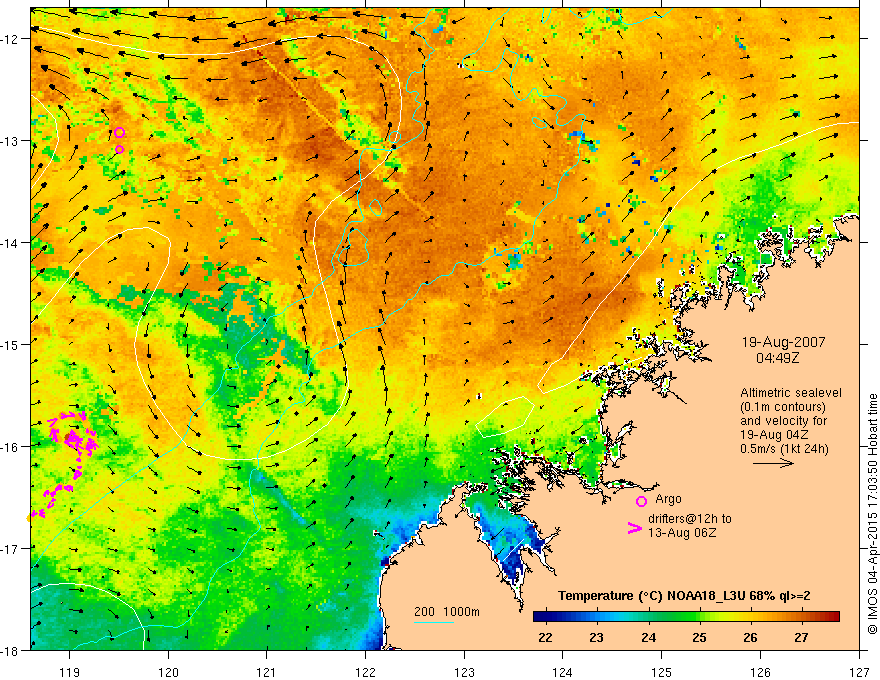Viewport: 880px width, 680px height.
Task: Click the colorbar tick label 22
Action: pyautogui.click(x=545, y=637)
